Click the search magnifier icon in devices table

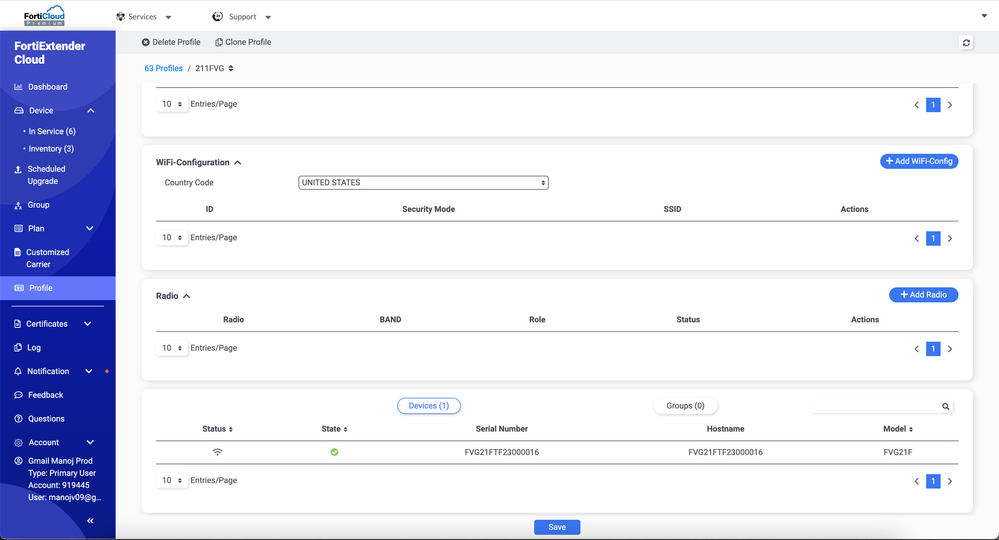(945, 407)
